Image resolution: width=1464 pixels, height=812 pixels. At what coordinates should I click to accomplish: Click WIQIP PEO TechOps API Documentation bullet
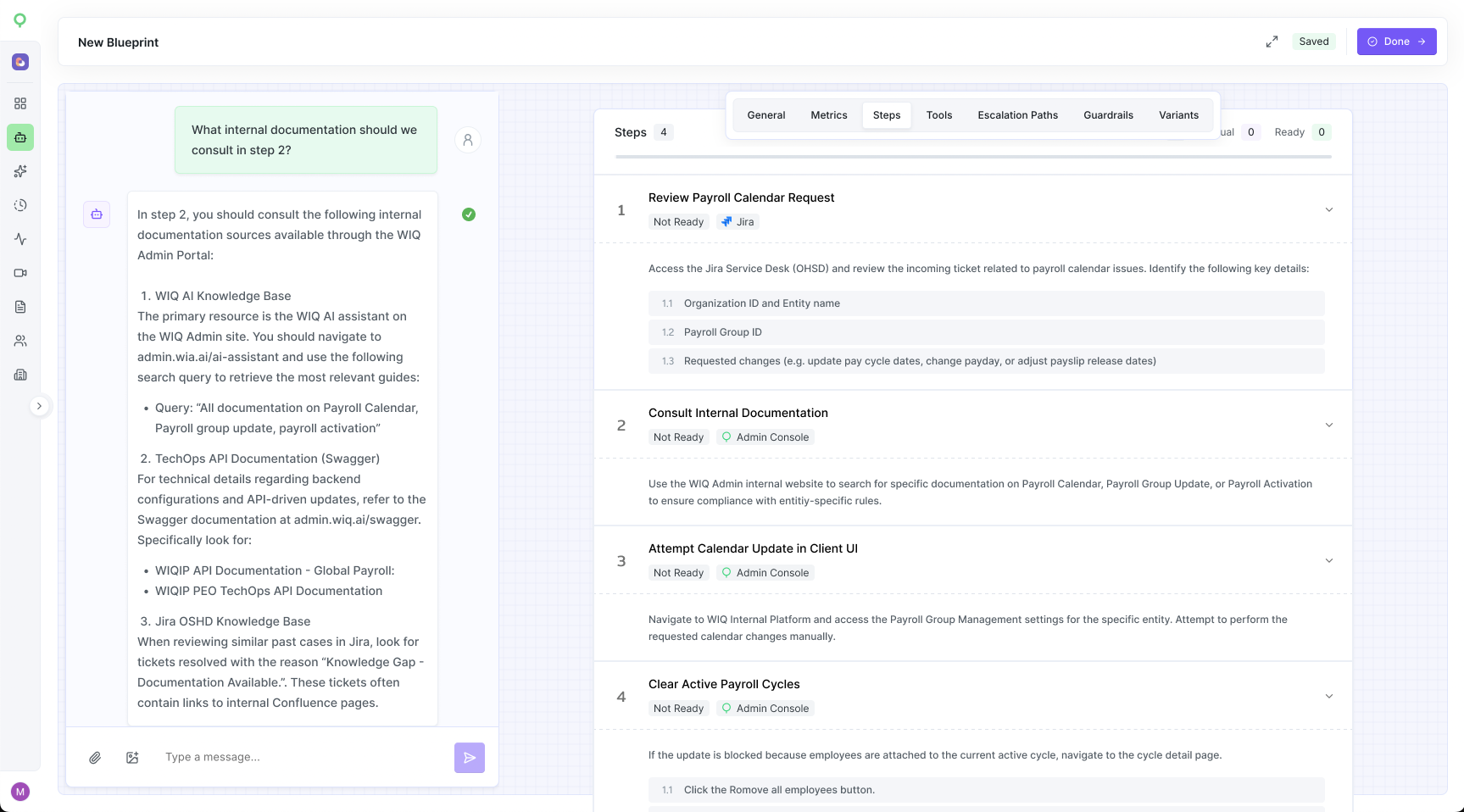click(269, 591)
